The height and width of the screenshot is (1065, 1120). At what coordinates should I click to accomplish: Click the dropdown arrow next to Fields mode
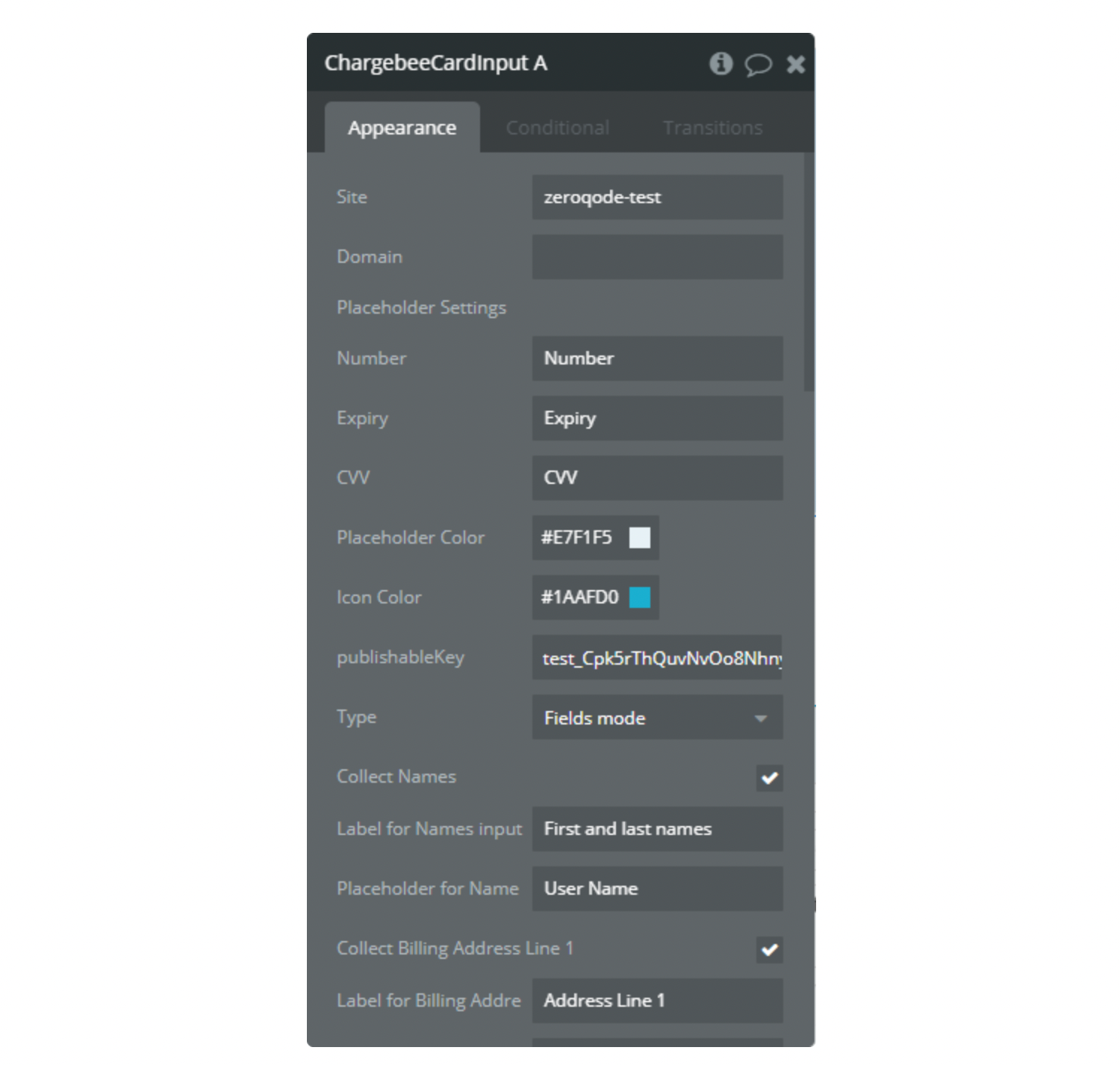762,718
